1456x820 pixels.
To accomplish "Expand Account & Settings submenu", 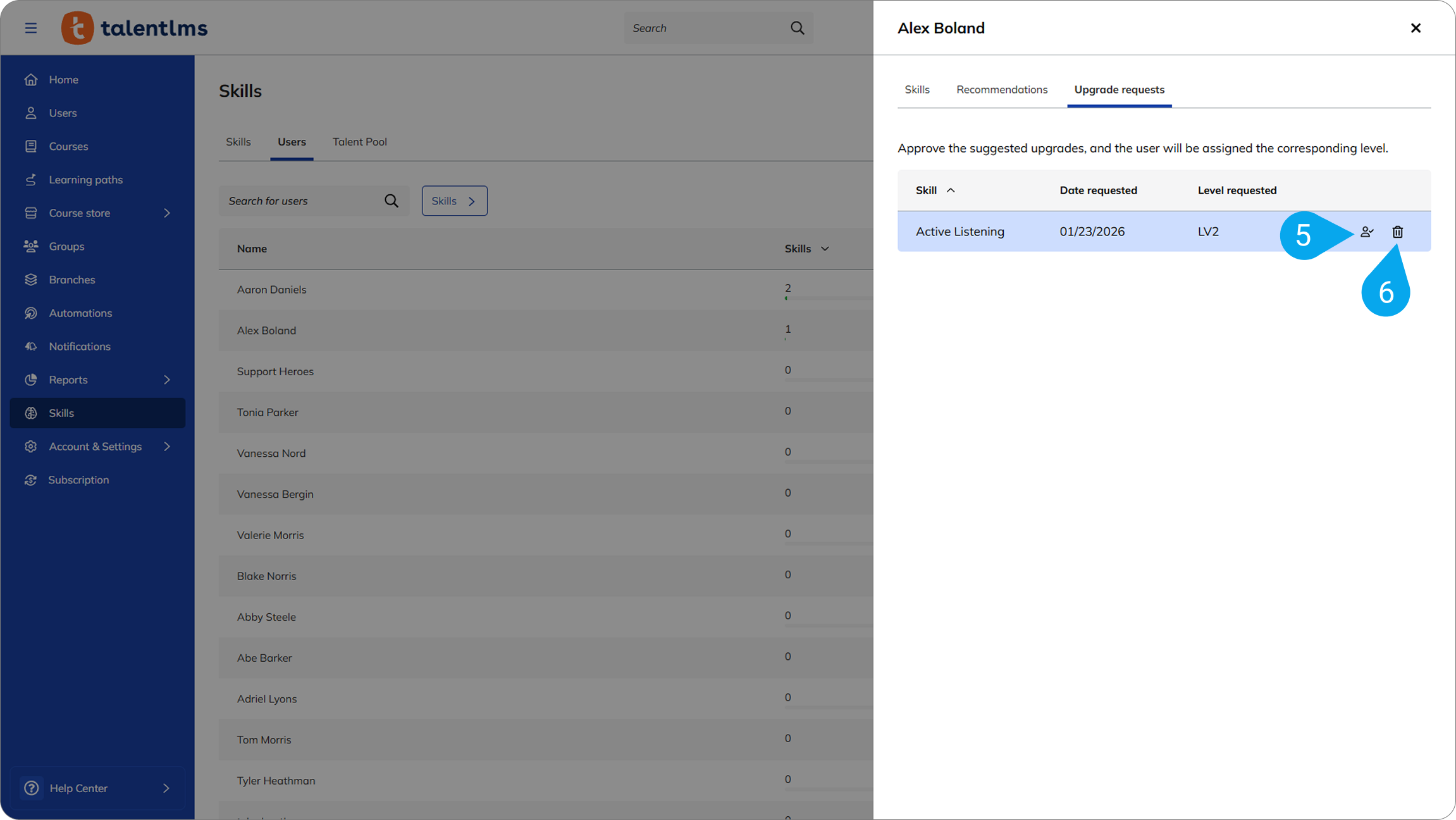I will 167,447.
